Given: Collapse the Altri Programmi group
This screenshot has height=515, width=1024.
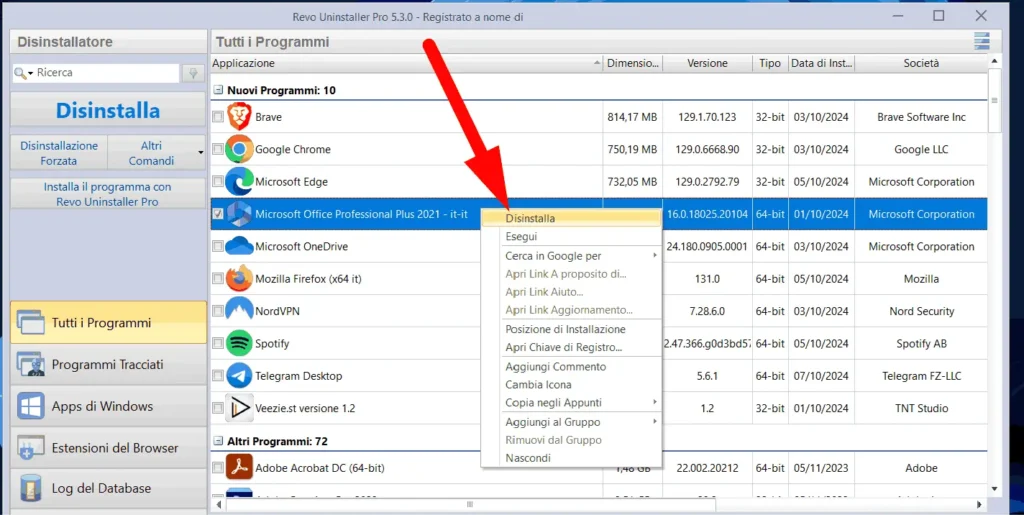Looking at the screenshot, I should point(219,441).
